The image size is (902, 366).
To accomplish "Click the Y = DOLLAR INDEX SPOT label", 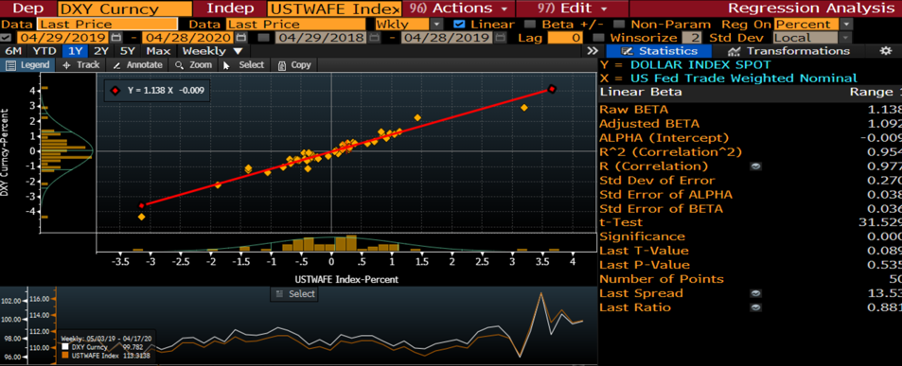I will tap(685, 64).
